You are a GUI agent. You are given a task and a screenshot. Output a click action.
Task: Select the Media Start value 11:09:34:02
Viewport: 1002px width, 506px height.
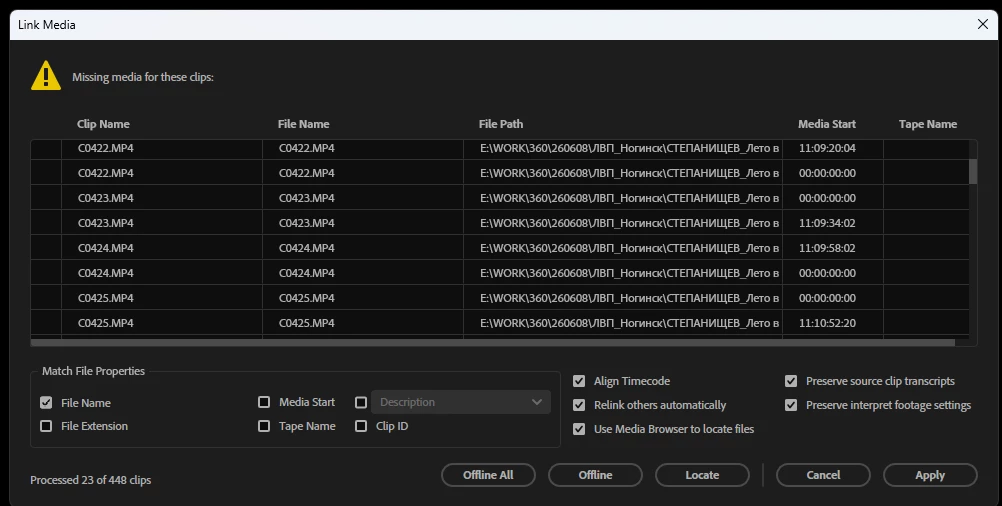(x=827, y=223)
